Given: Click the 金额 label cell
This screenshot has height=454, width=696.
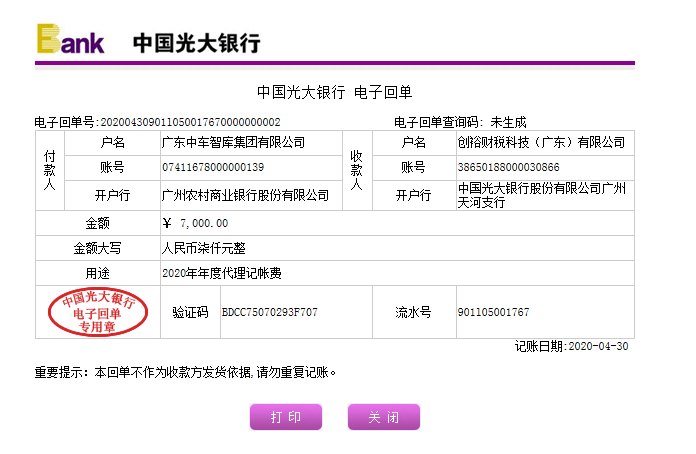Looking at the screenshot, I should click(98, 223).
